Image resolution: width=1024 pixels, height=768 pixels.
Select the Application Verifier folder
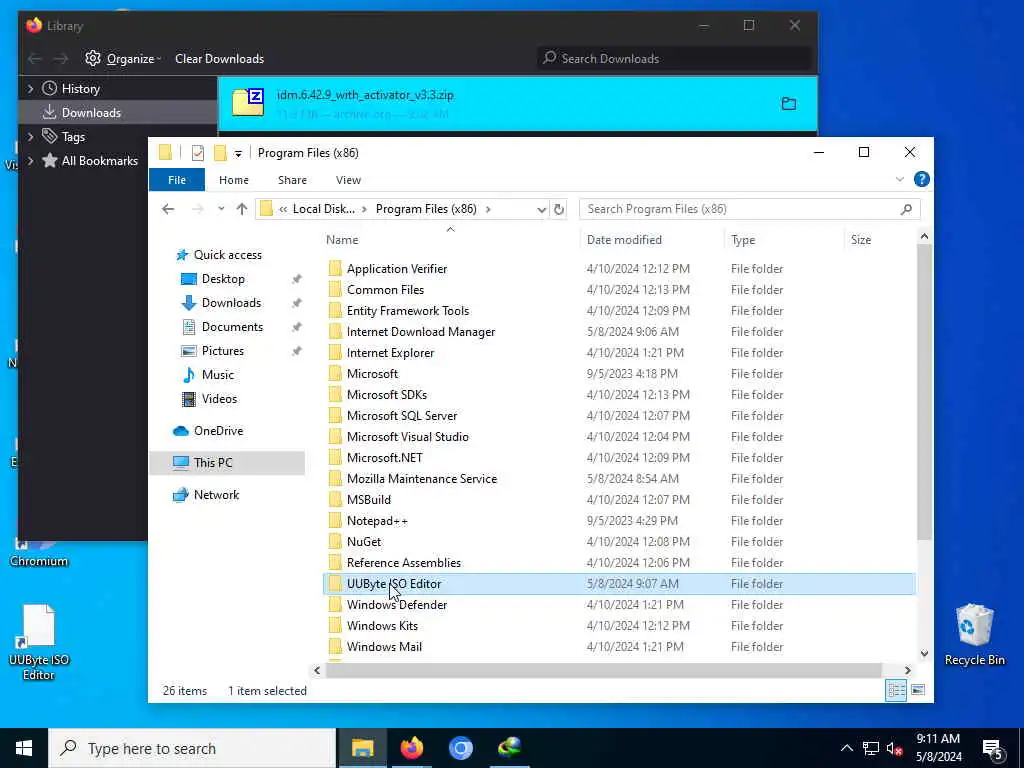396,268
